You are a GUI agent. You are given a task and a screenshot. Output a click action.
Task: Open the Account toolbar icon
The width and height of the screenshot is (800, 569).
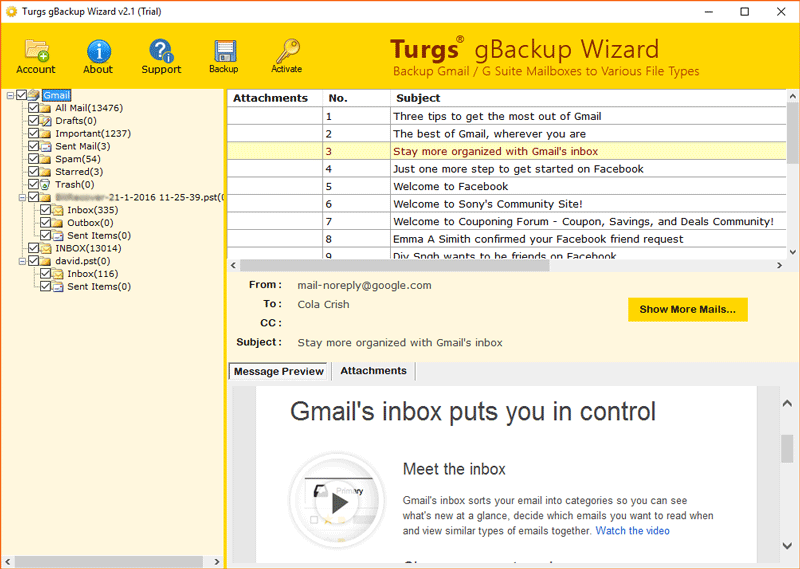coord(36,51)
